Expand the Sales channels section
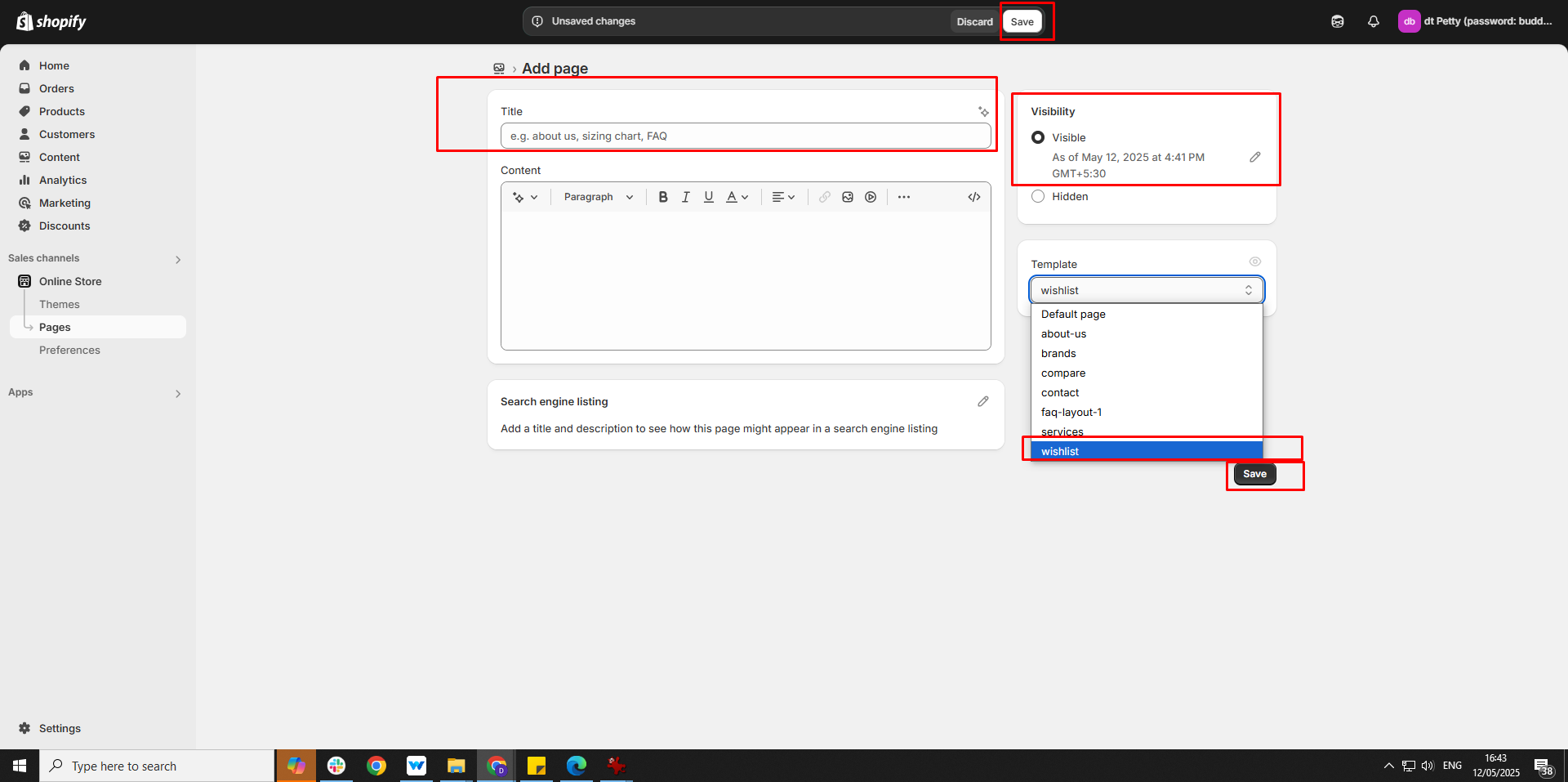 [x=178, y=259]
